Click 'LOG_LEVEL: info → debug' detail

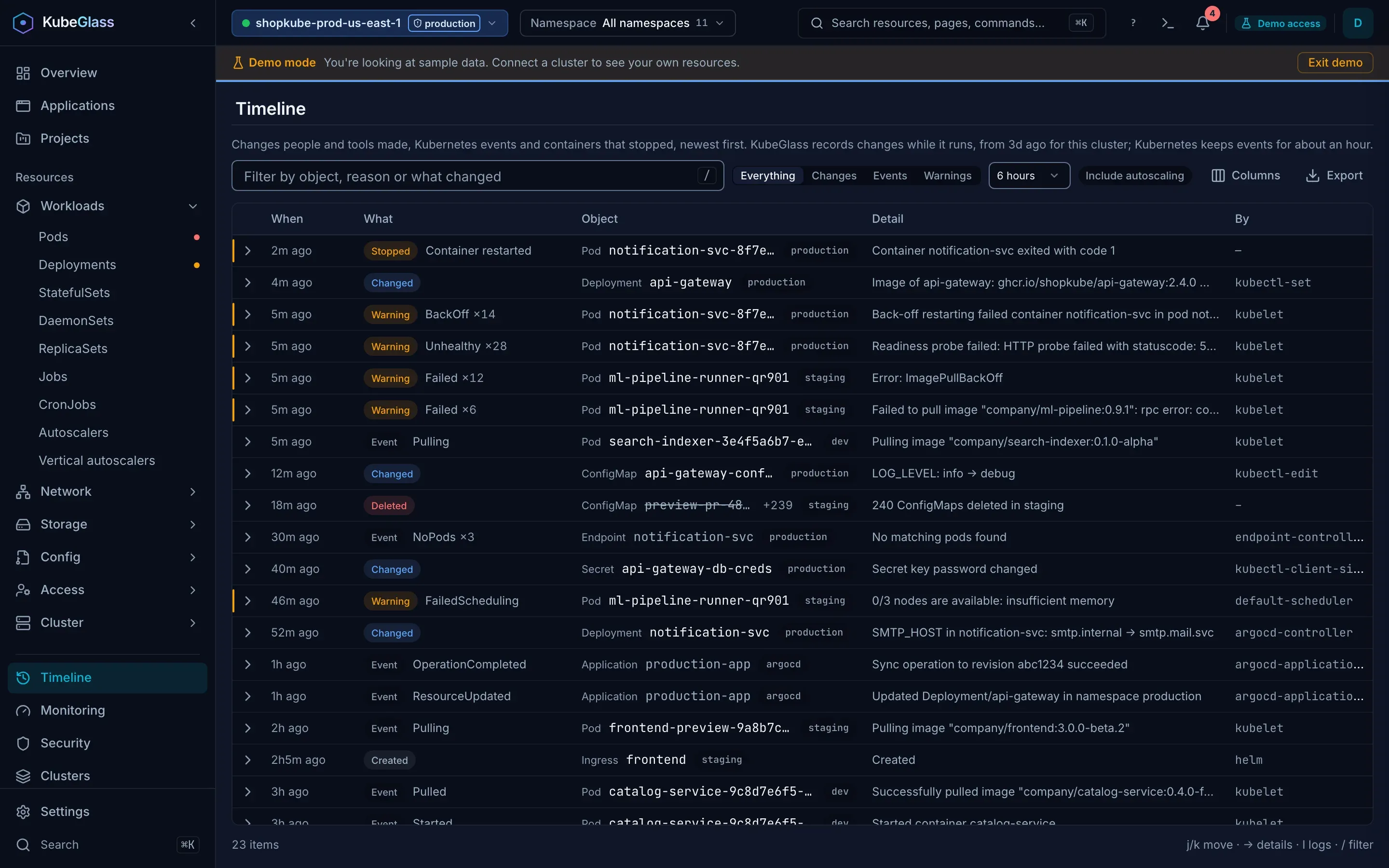coord(943,474)
